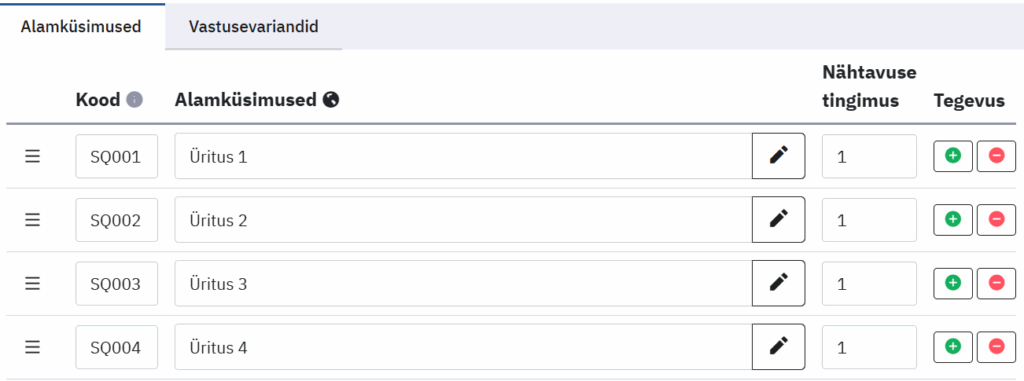Click the Üritus 3 subquestion text field
The width and height of the screenshot is (1024, 381).
tap(464, 284)
